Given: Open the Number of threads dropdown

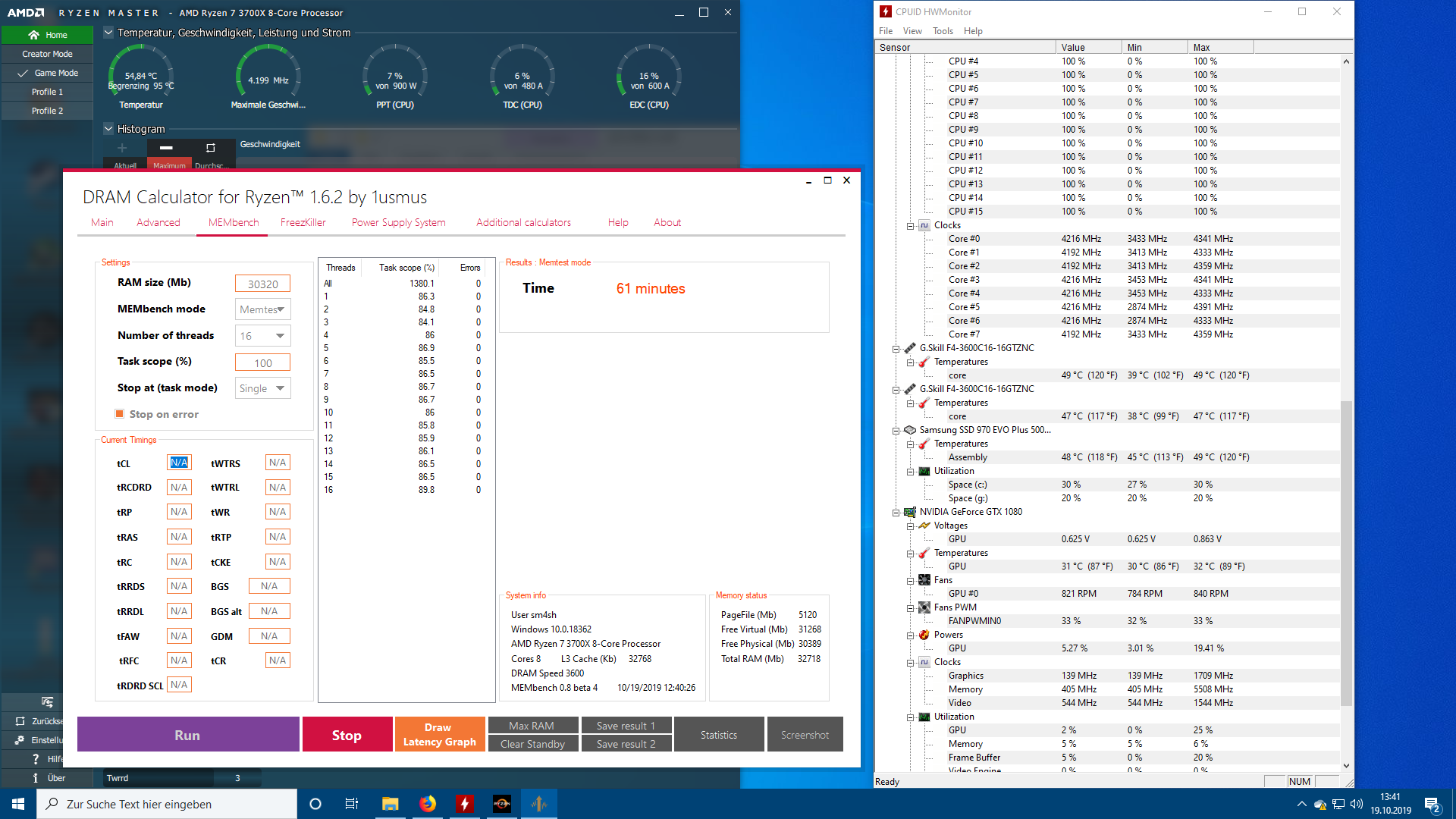Looking at the screenshot, I should 263,336.
